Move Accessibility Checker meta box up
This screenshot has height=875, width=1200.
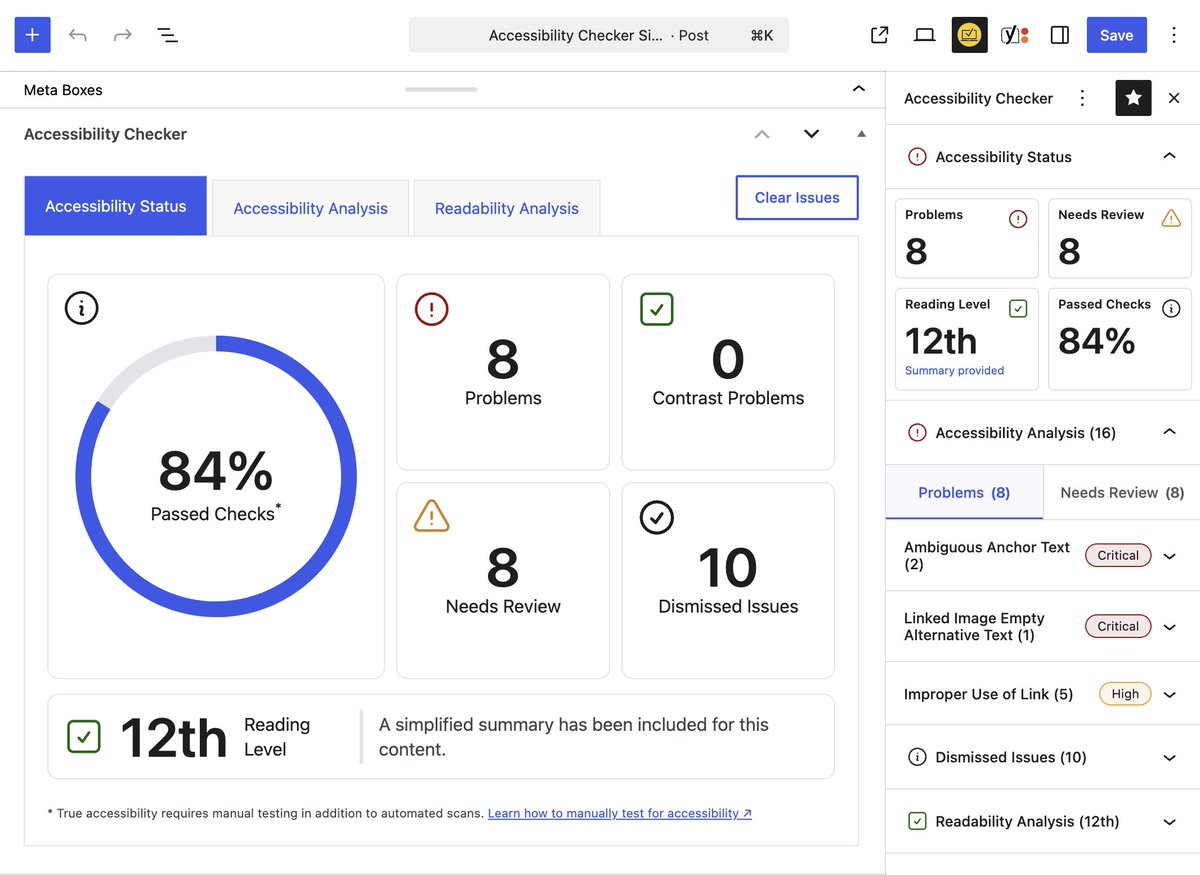click(762, 134)
